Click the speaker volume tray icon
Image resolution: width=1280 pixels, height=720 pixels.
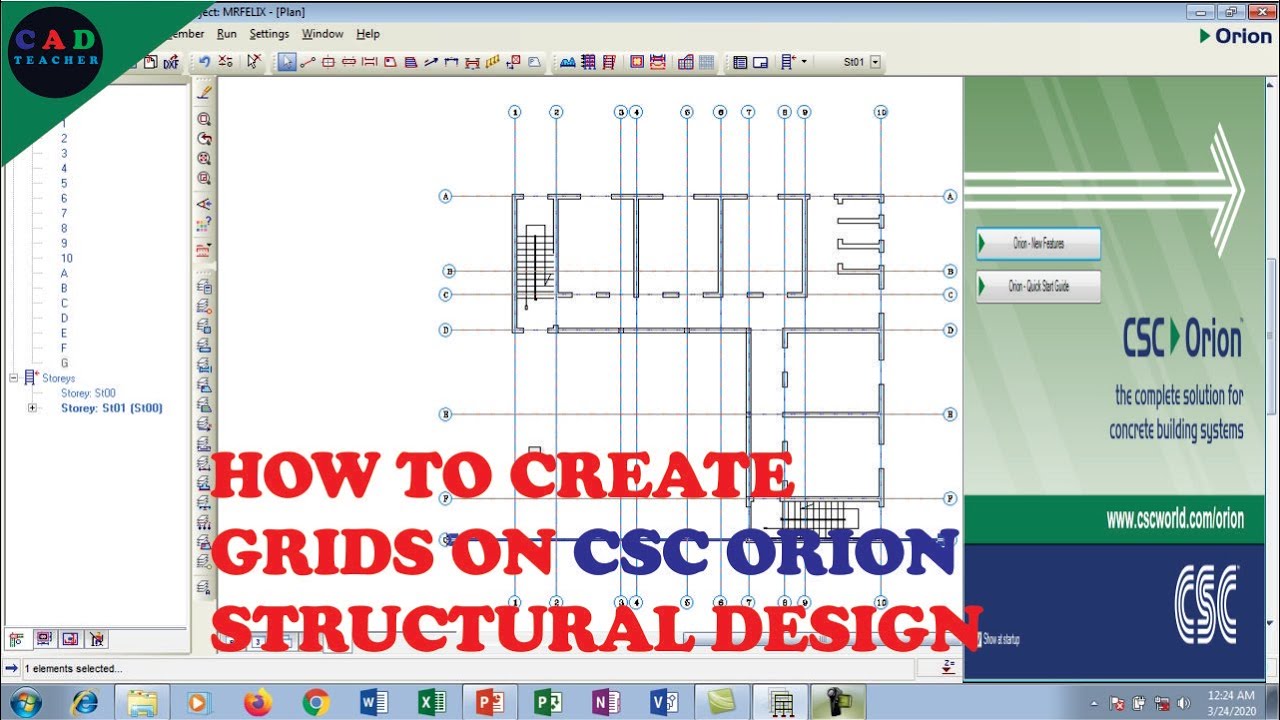(1184, 703)
